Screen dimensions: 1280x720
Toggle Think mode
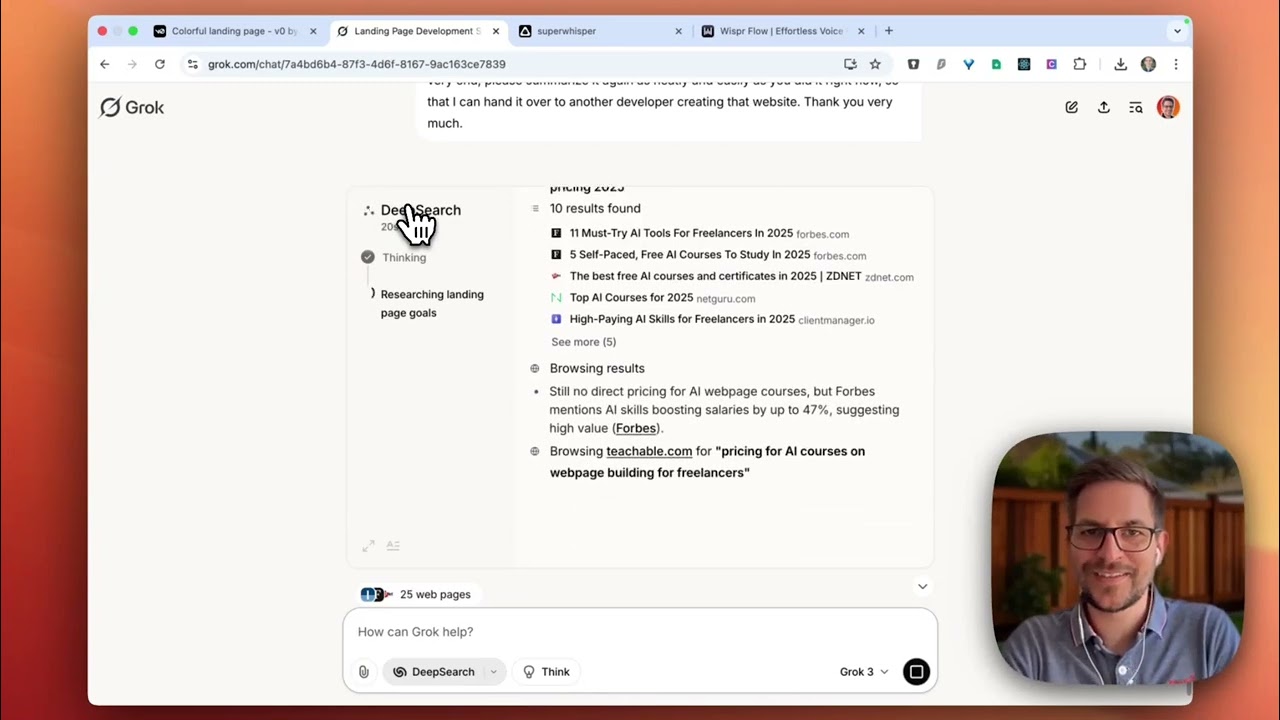point(546,672)
